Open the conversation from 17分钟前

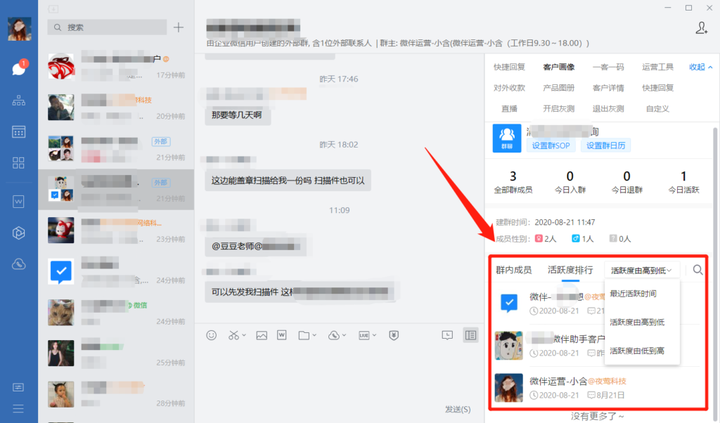coord(116,67)
